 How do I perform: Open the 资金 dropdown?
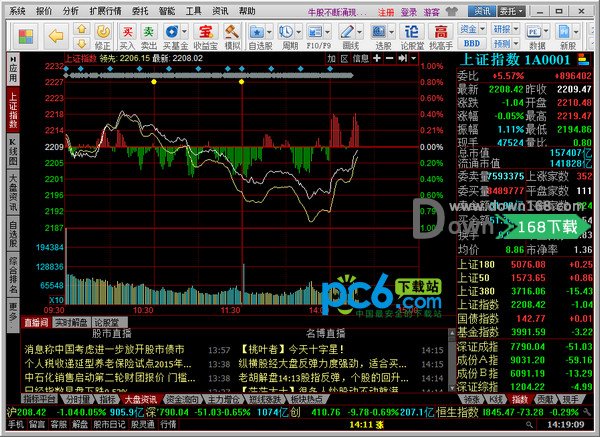pos(472,29)
